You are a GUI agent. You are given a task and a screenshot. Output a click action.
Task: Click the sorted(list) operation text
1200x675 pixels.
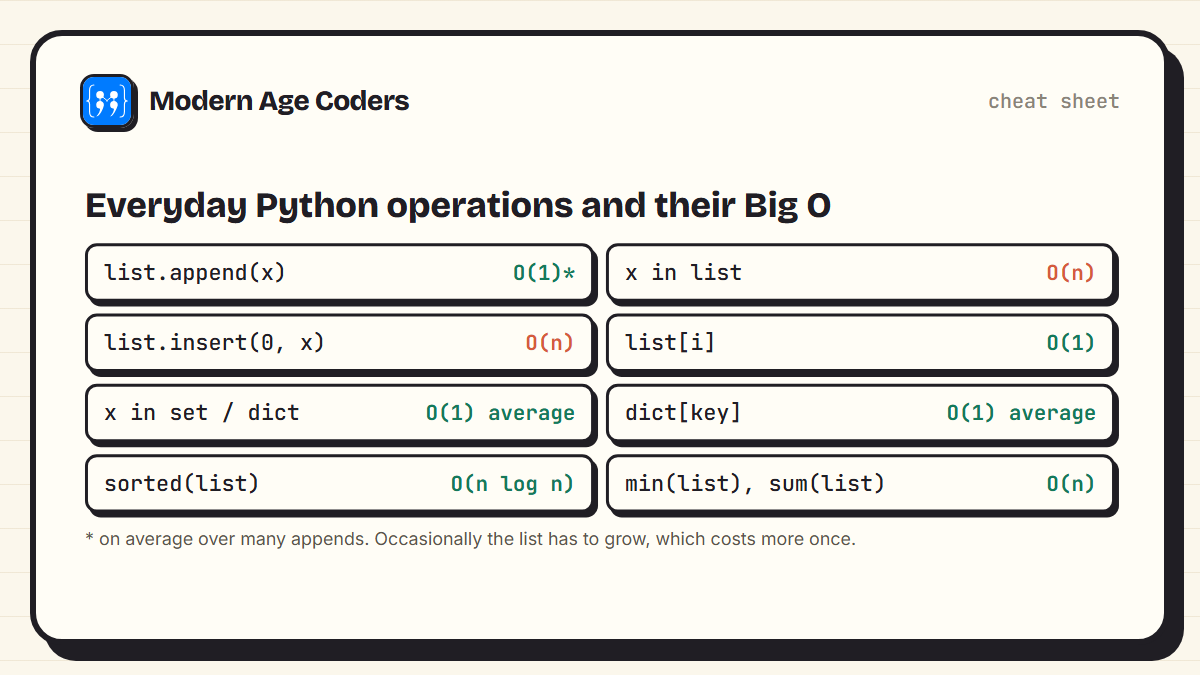182,483
